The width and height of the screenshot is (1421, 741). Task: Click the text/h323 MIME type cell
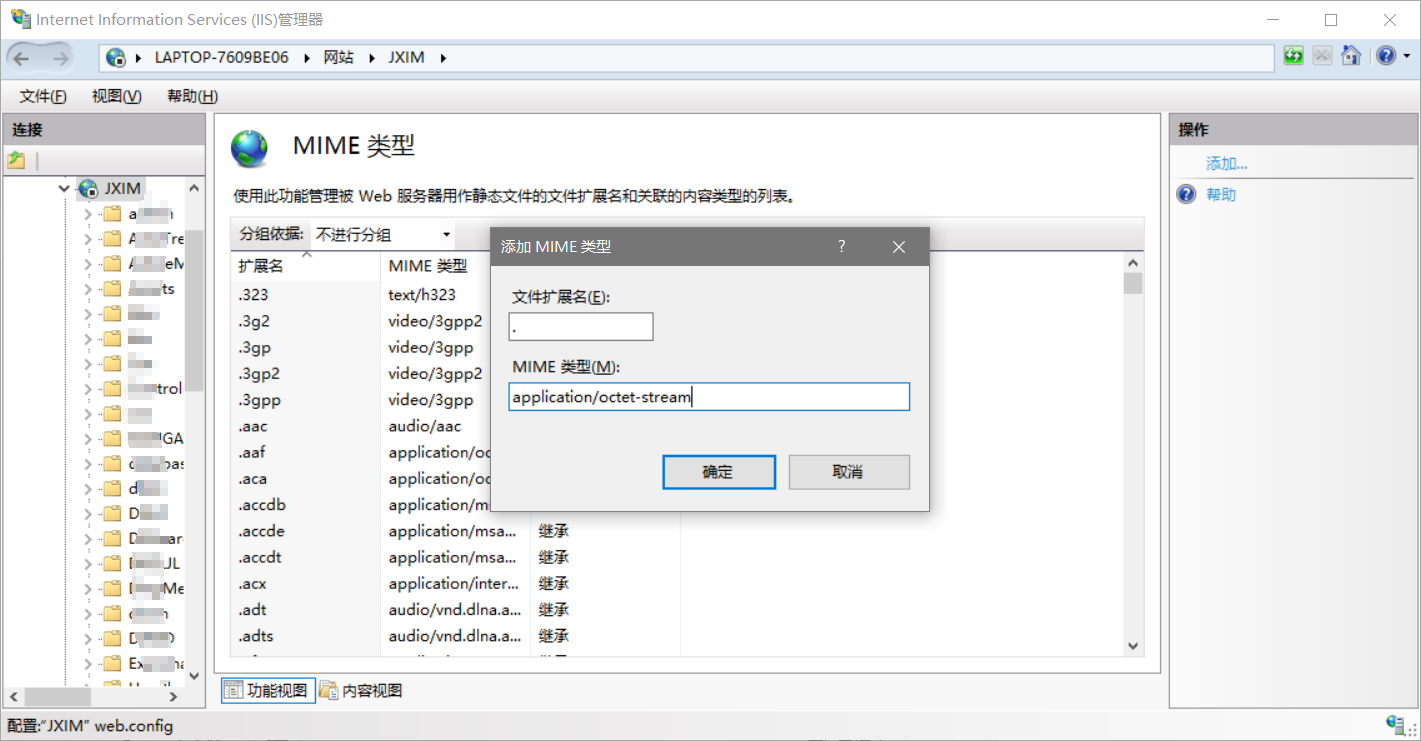[422, 294]
